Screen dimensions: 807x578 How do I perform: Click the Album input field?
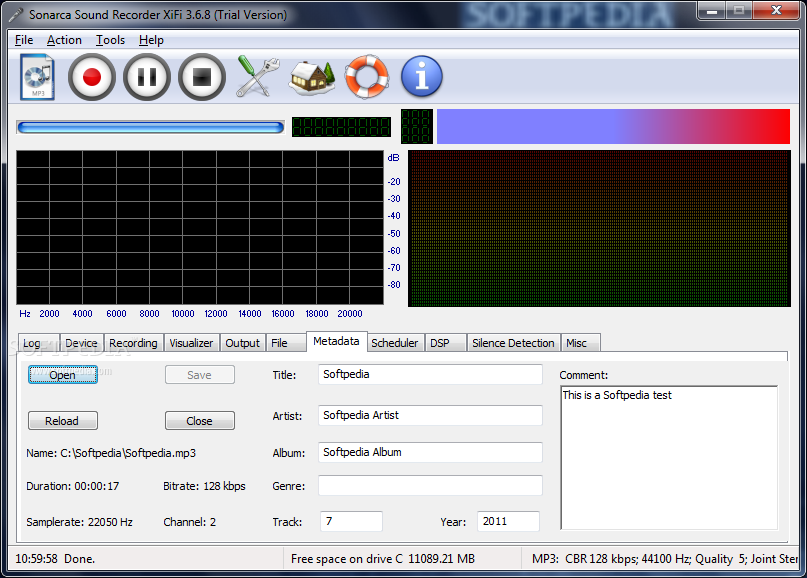(x=430, y=452)
